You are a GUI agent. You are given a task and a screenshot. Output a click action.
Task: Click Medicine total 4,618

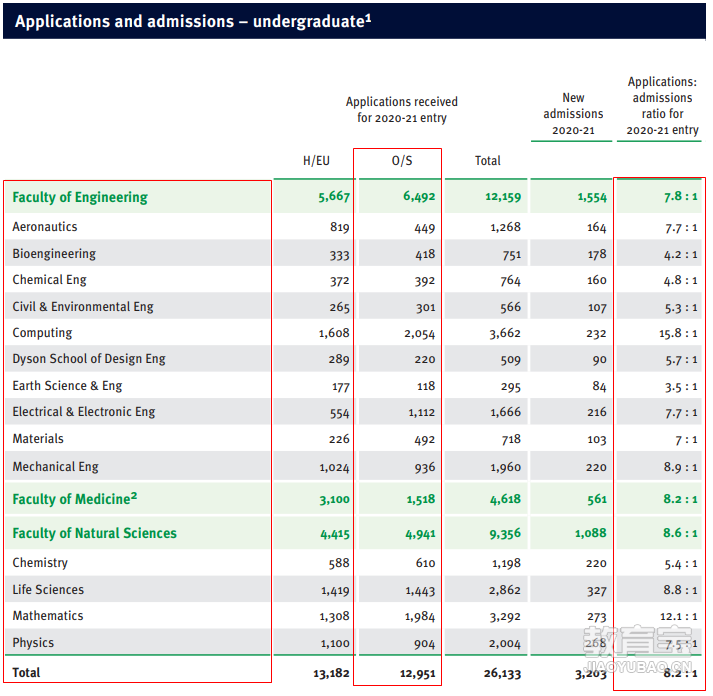click(x=505, y=500)
